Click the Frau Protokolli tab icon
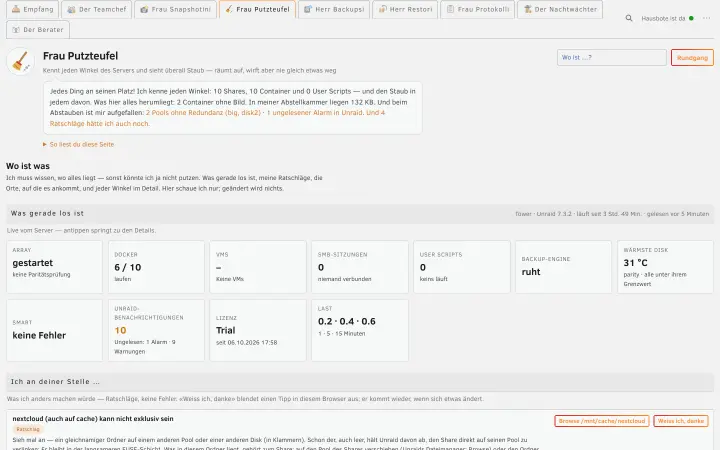 tap(450, 9)
